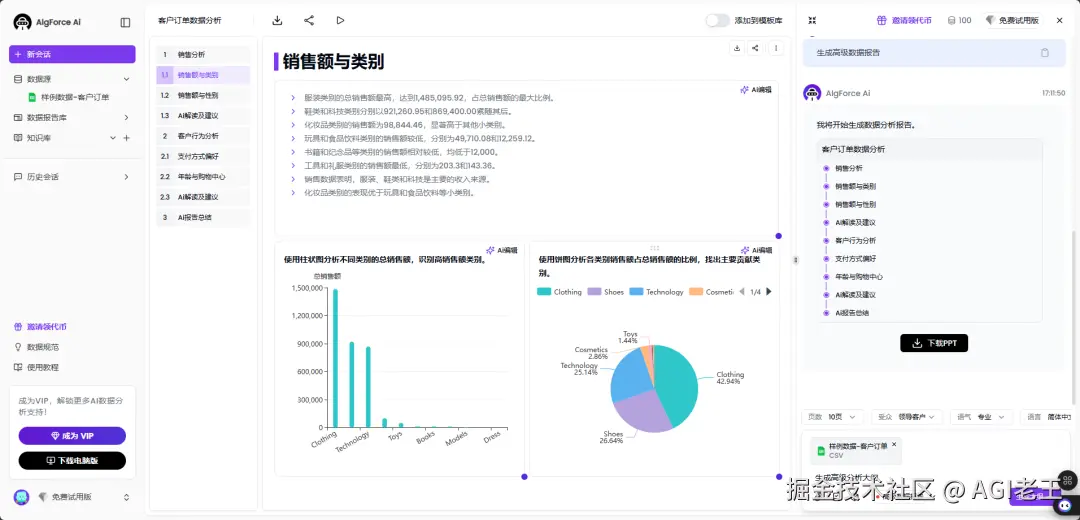Click the Clothing bar in bar chart
1080x520 pixels.
coord(335,359)
